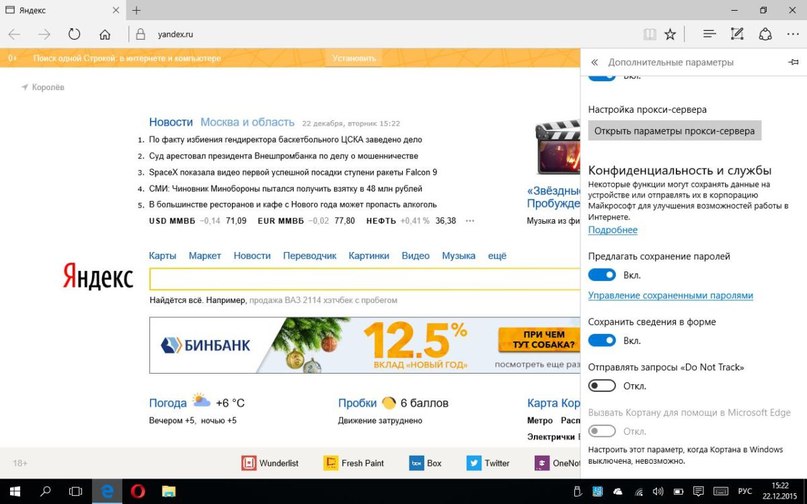
Task: Disable 'Сохранить сведения в форме' switch
Action: (602, 340)
